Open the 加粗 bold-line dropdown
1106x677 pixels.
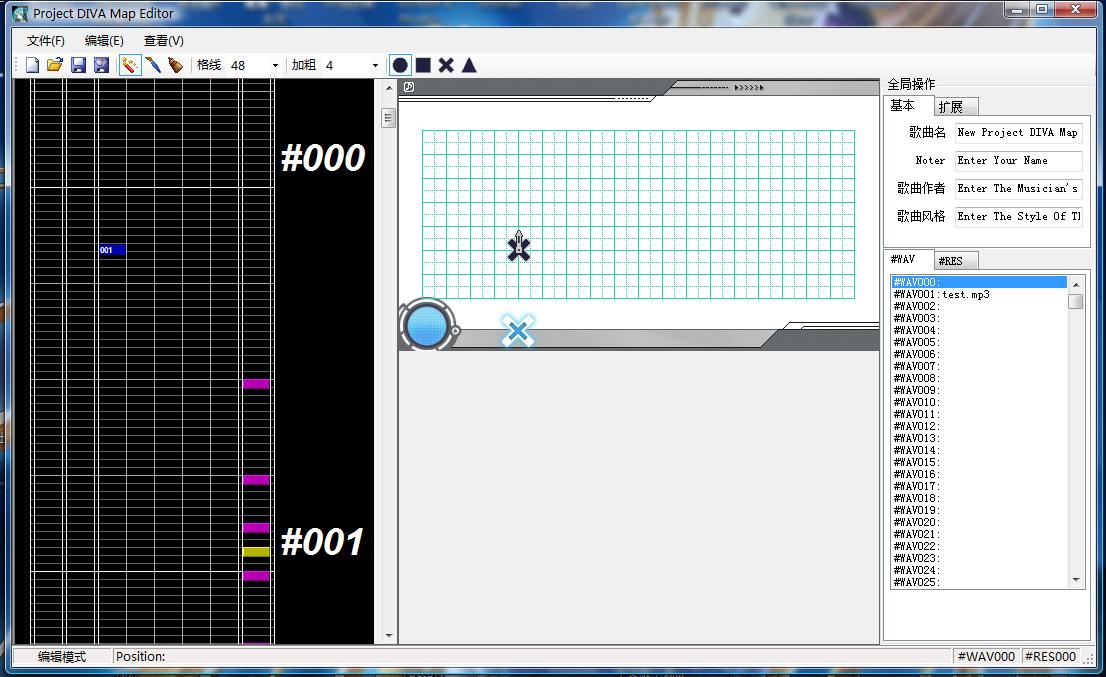click(375, 66)
